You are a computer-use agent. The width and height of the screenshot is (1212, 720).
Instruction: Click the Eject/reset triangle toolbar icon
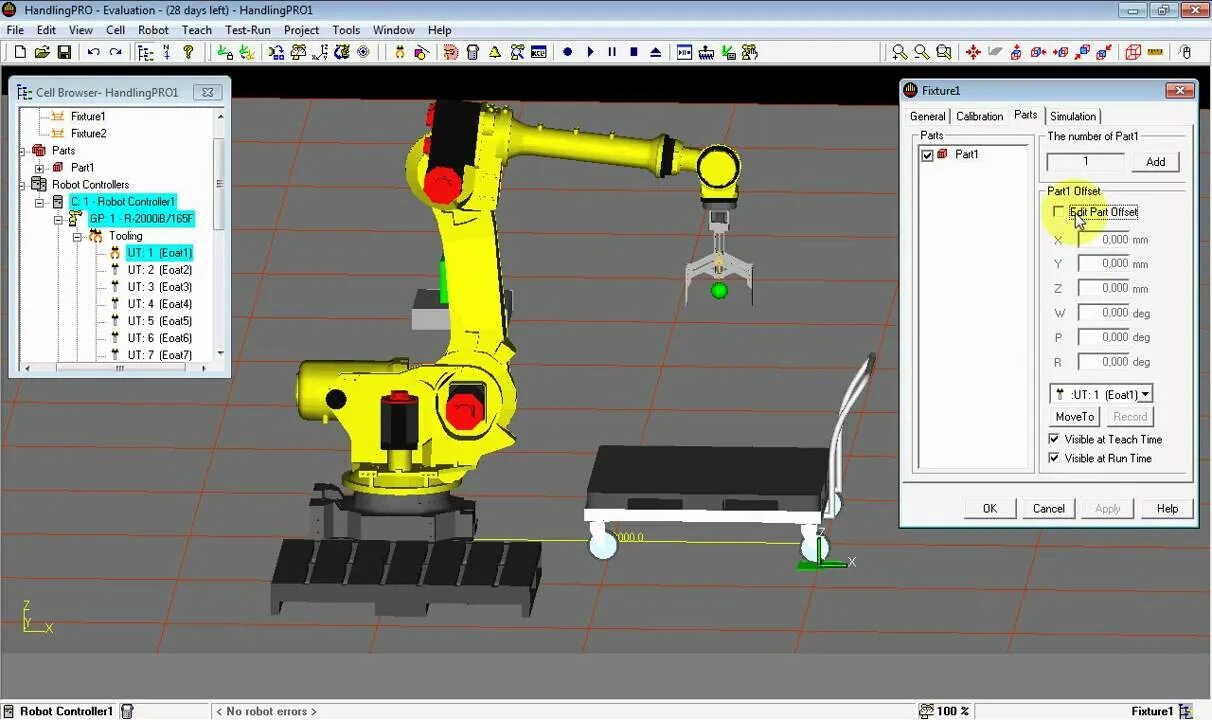[656, 52]
